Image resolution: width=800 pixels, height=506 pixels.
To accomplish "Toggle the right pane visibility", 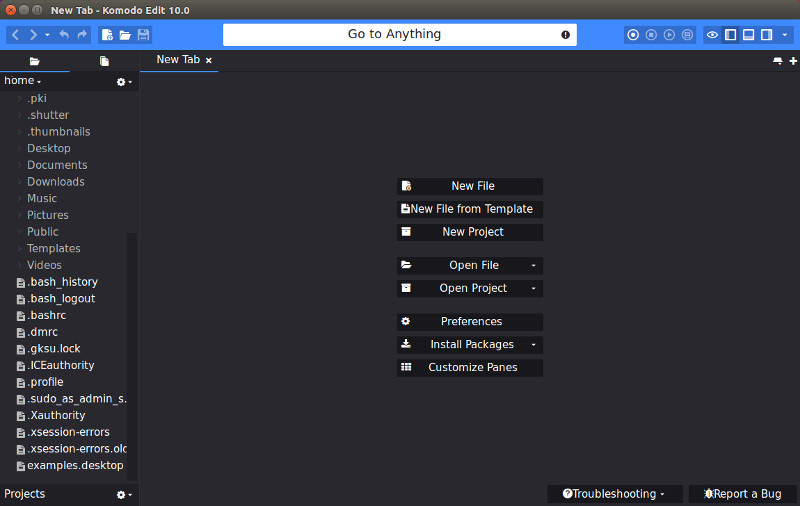I will (766, 35).
